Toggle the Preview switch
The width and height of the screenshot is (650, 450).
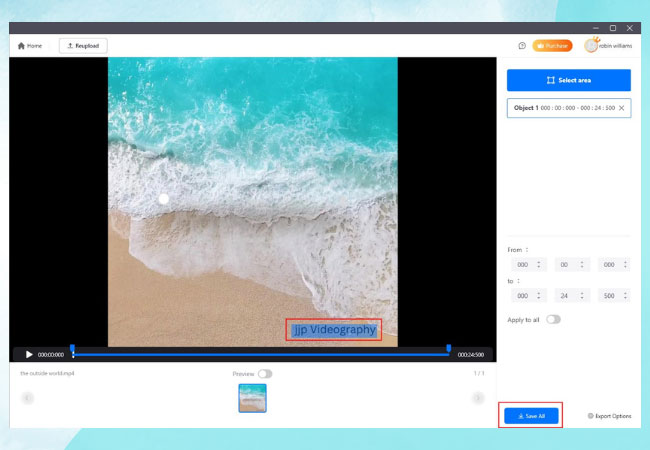click(265, 374)
